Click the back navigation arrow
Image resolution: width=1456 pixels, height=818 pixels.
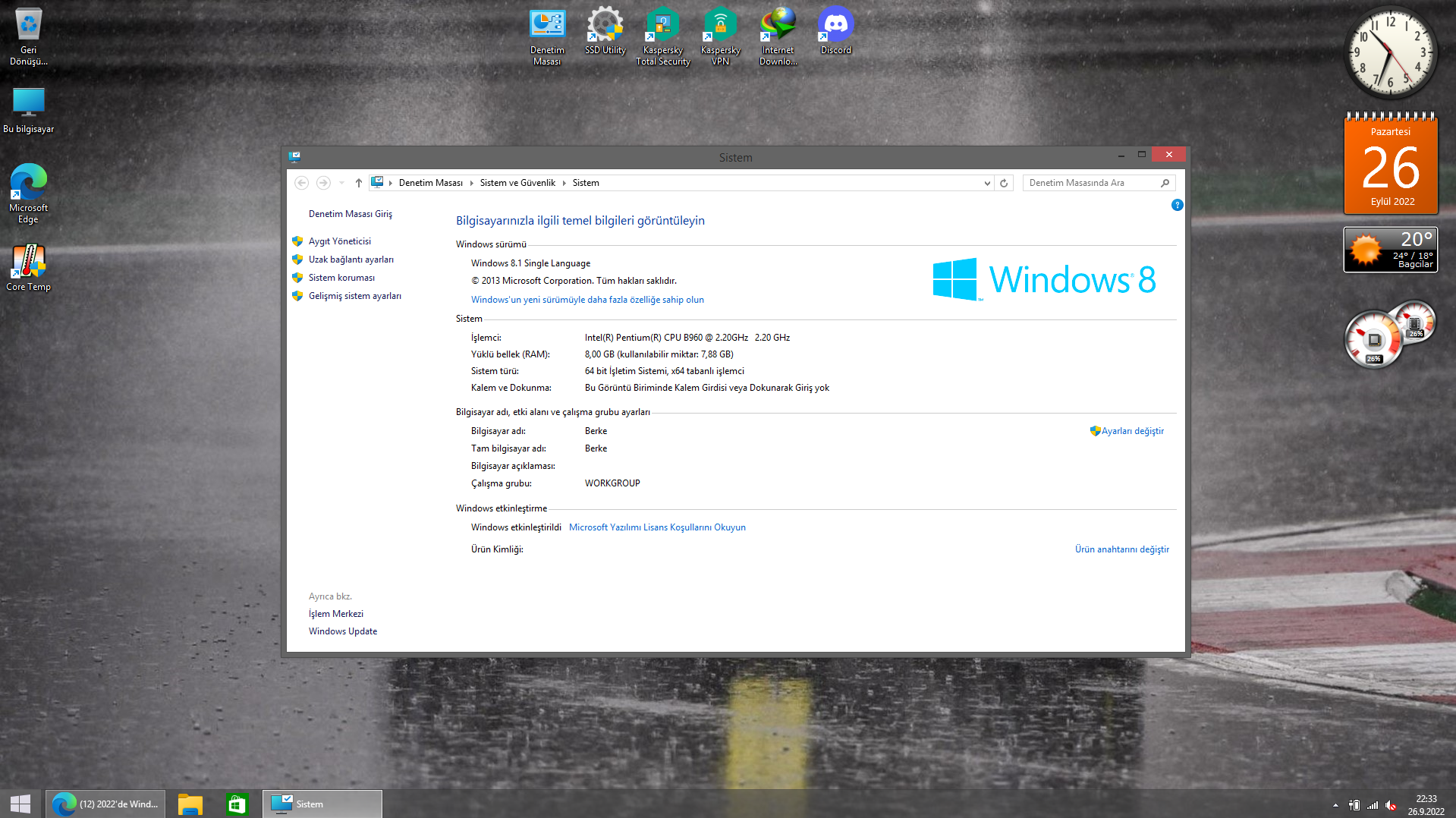click(301, 183)
